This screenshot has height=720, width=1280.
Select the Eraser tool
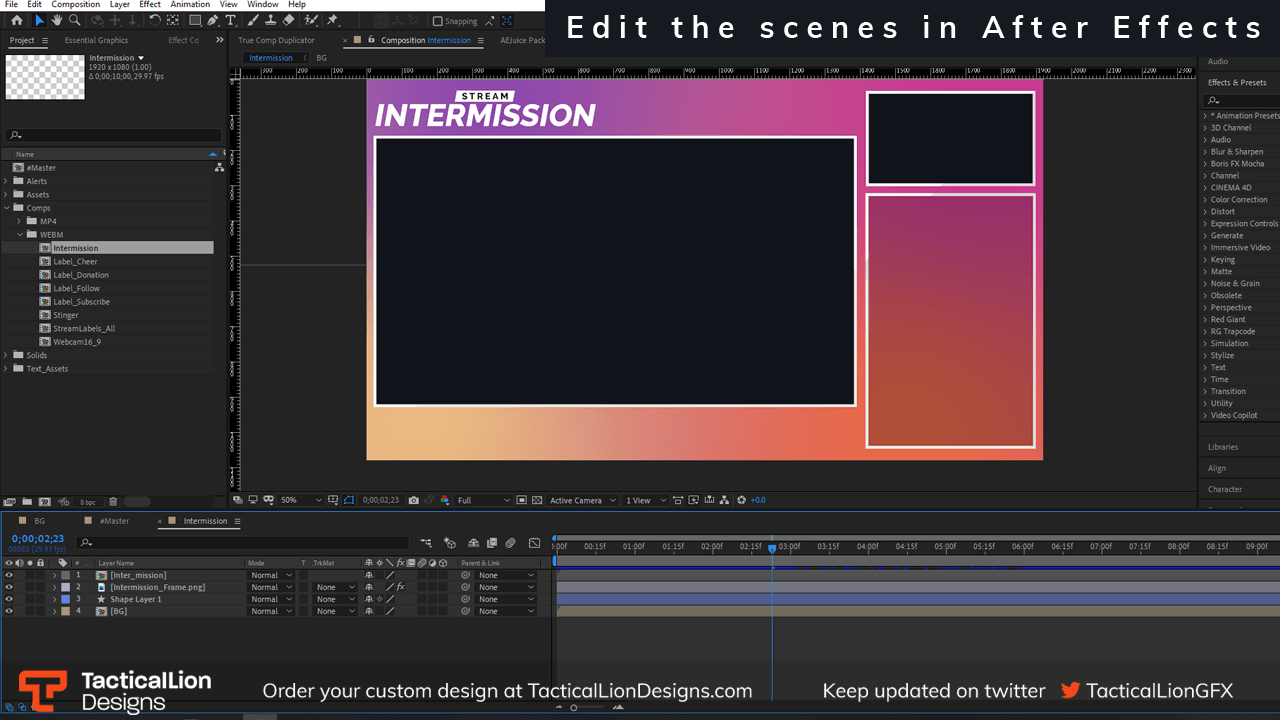[288, 20]
